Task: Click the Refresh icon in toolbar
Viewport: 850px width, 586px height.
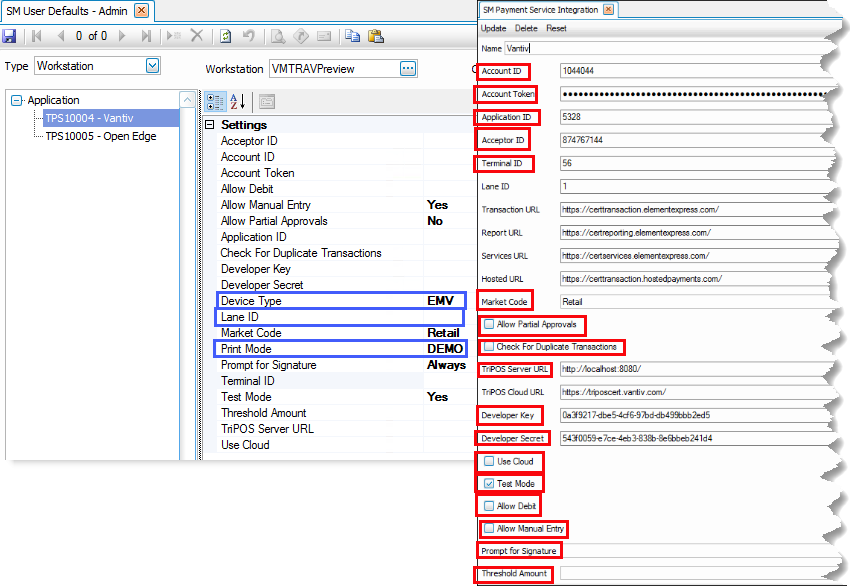Action: 226,36
